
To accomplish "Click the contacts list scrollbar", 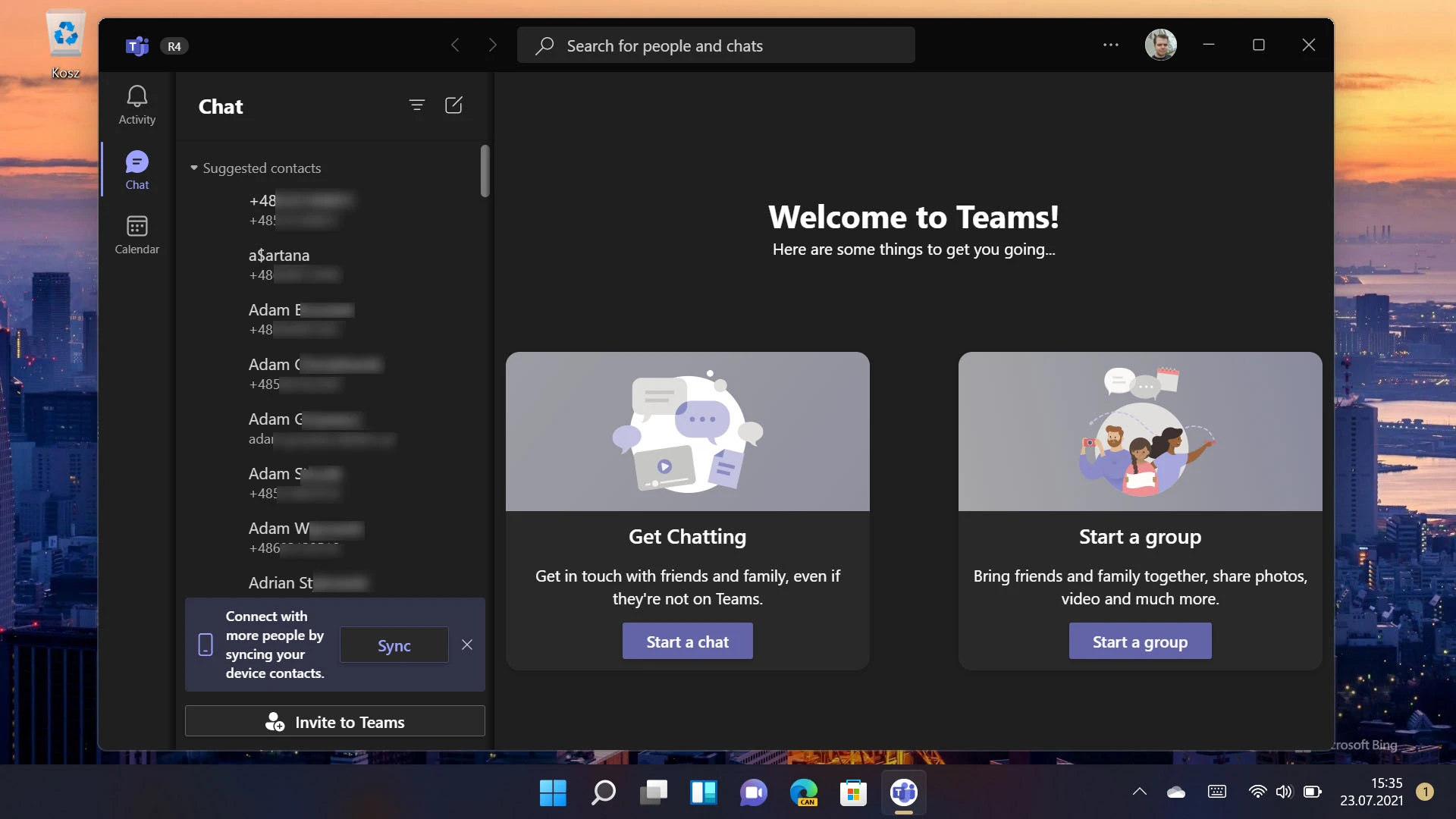I will click(x=485, y=171).
